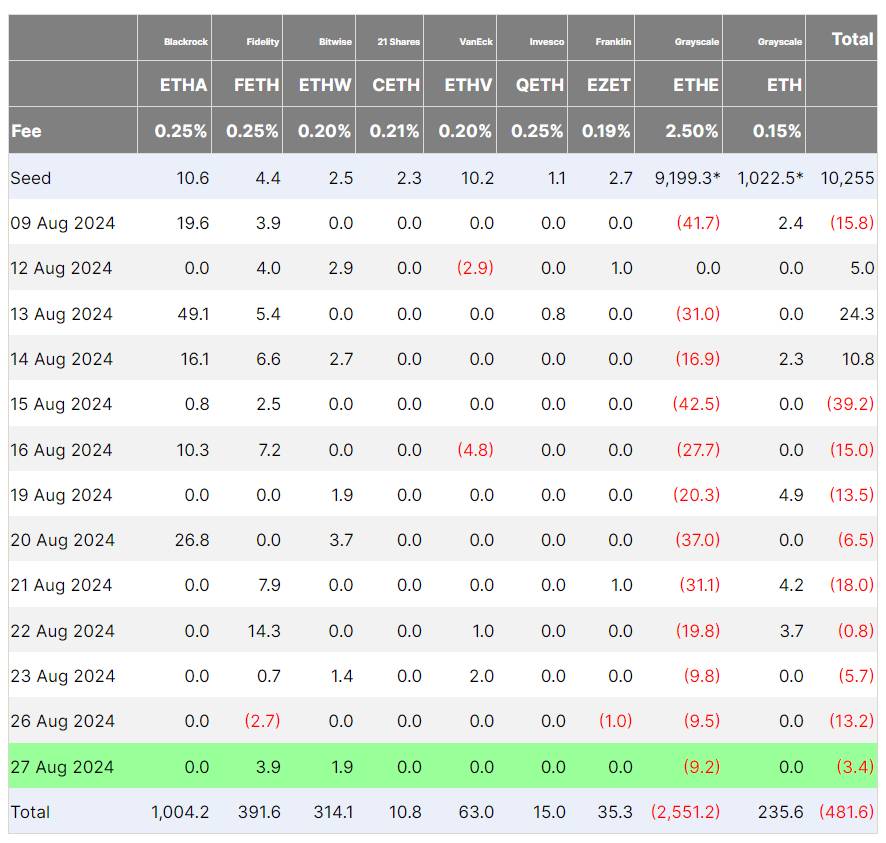
Task: Click the 2.50% fee under ETHE
Action: 691,131
